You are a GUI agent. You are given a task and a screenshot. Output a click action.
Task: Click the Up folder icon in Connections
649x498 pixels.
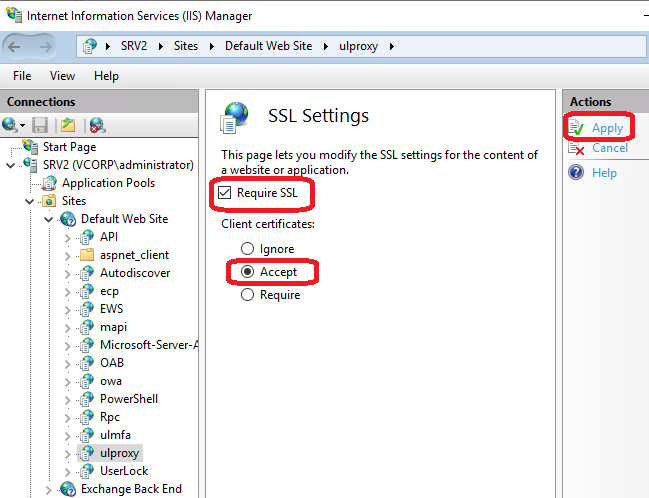point(67,125)
